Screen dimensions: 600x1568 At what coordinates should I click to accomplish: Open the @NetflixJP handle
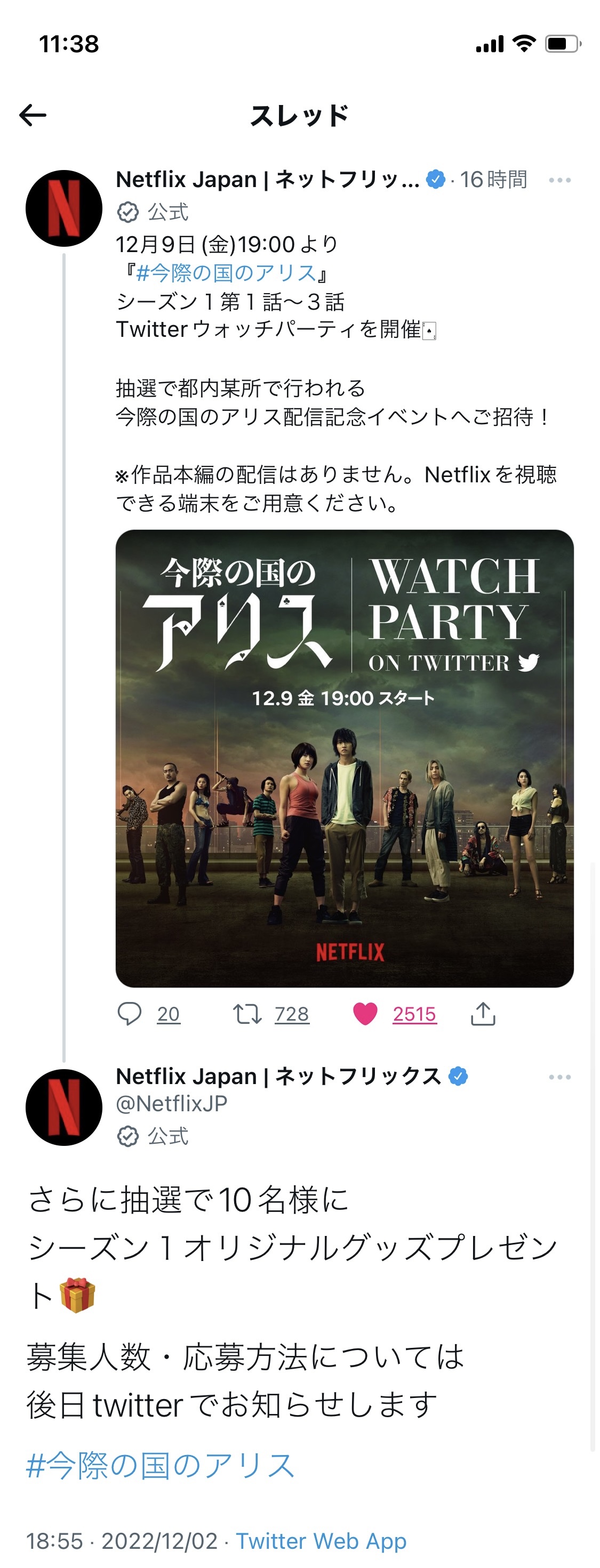click(172, 1103)
